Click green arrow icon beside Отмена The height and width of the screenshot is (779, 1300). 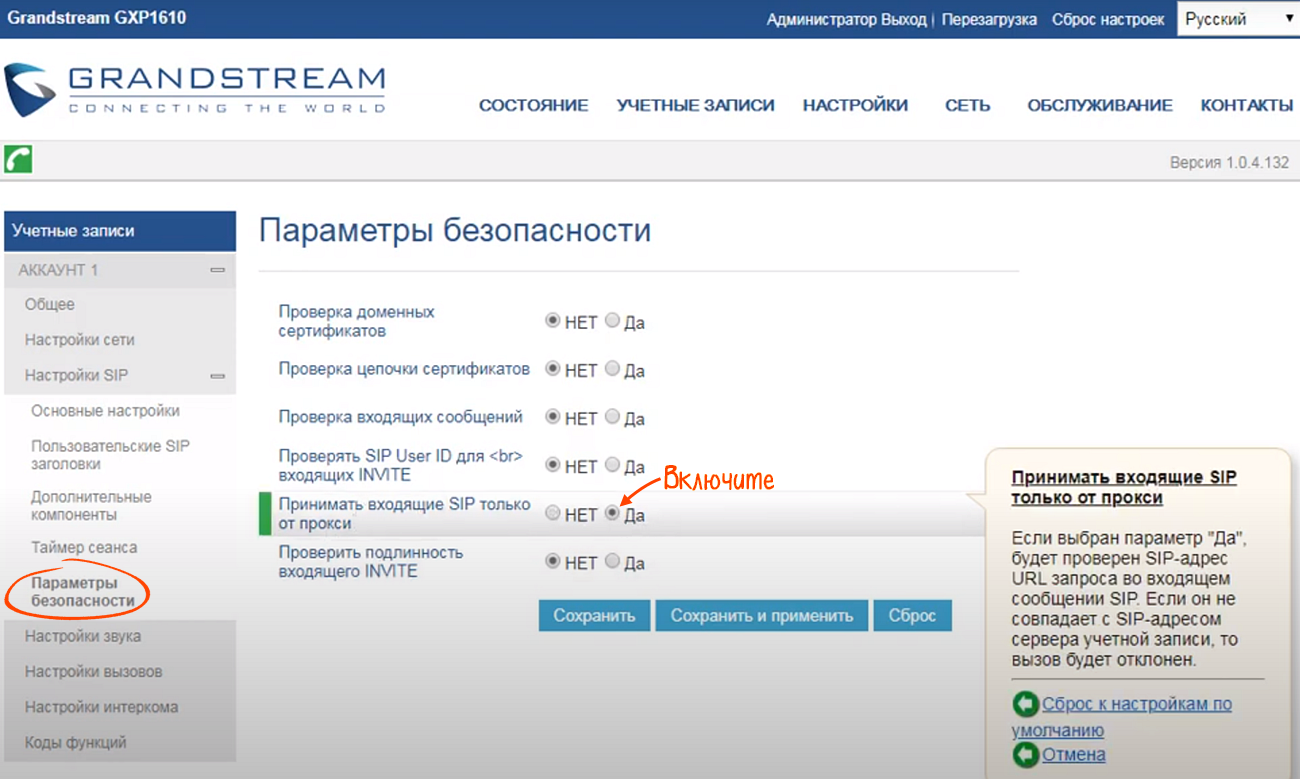tap(1025, 754)
